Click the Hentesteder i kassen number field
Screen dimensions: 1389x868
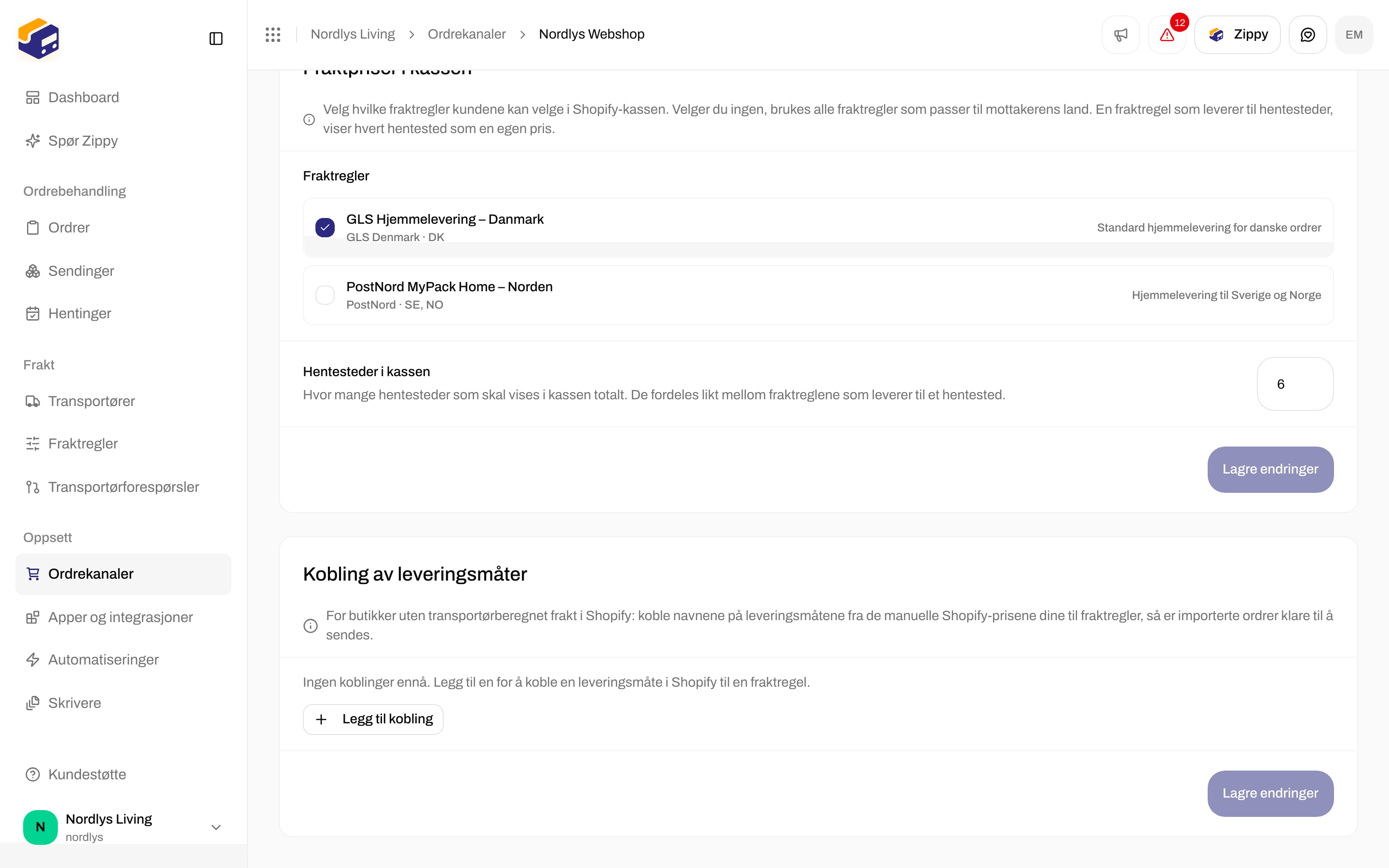[x=1295, y=384]
